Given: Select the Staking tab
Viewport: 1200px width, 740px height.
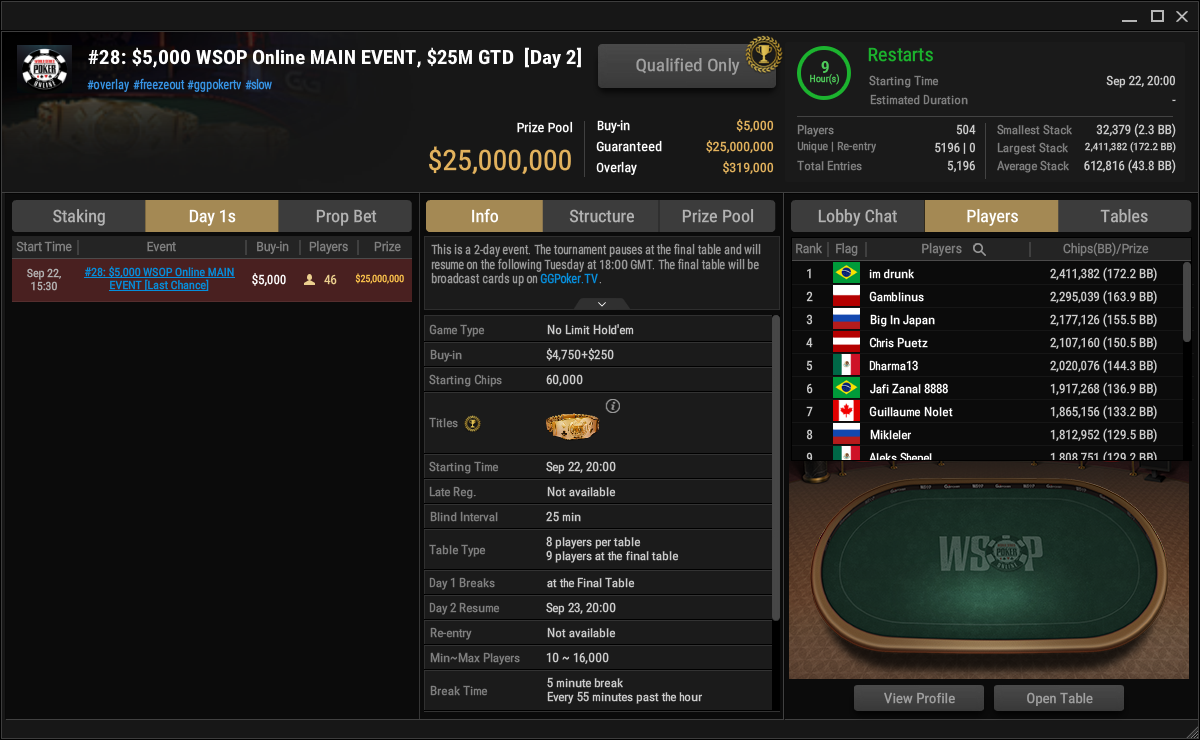Looking at the screenshot, I should tap(78, 216).
